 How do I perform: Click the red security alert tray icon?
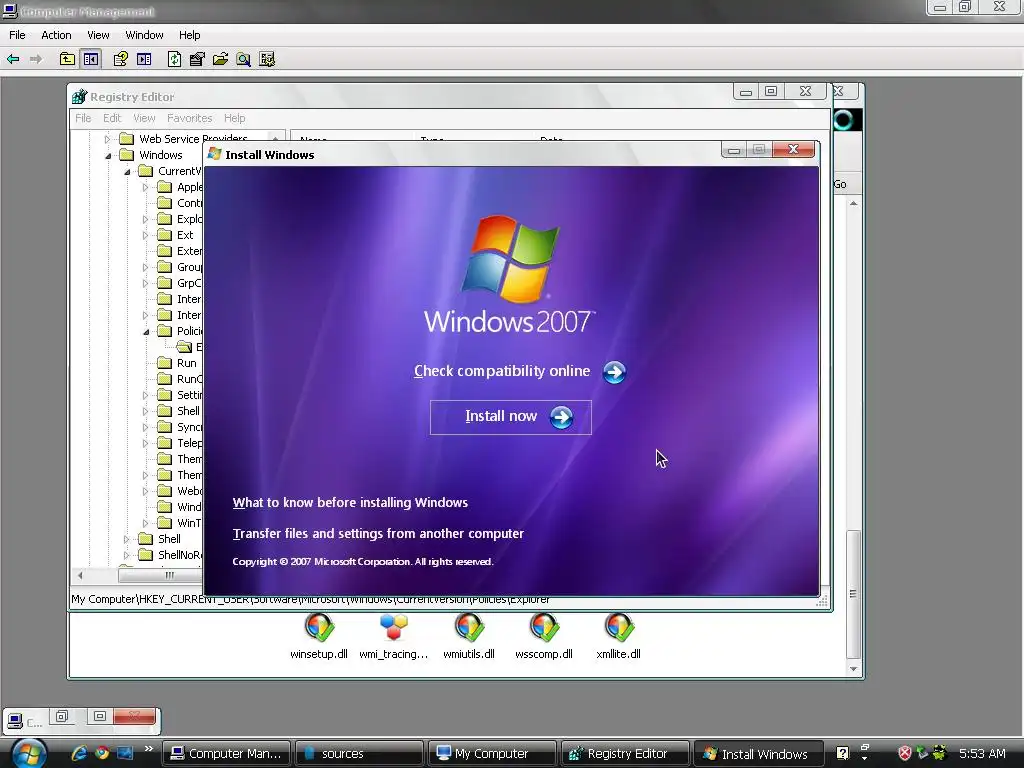(904, 753)
